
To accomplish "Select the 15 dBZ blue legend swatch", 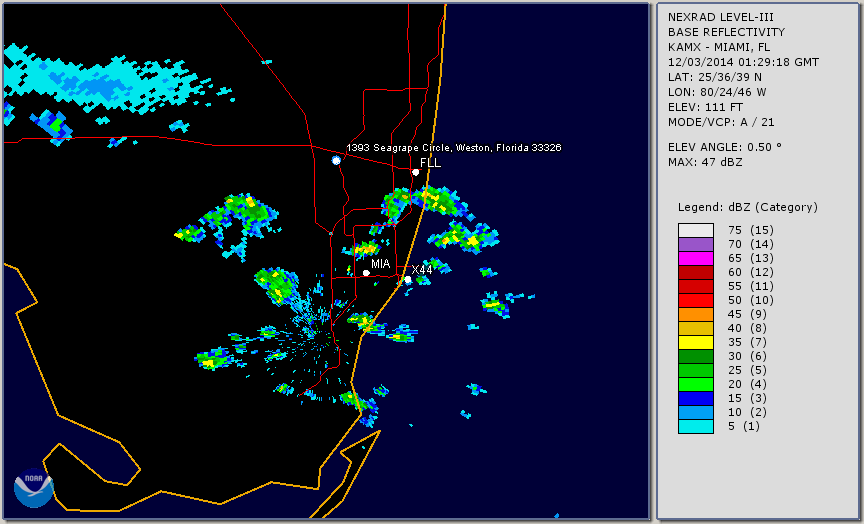I will [696, 398].
